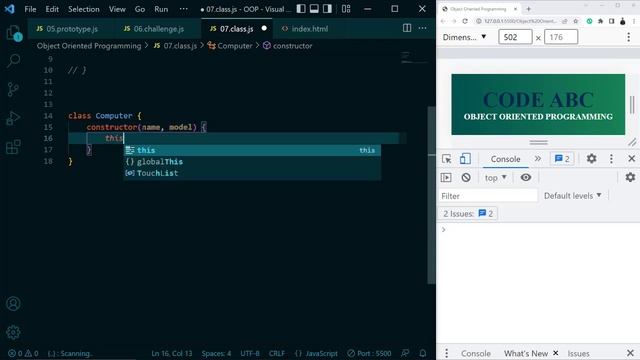Viewport: 640px width, 360px height.
Task: Toggle the primary side bar layout icon
Action: tap(301, 9)
